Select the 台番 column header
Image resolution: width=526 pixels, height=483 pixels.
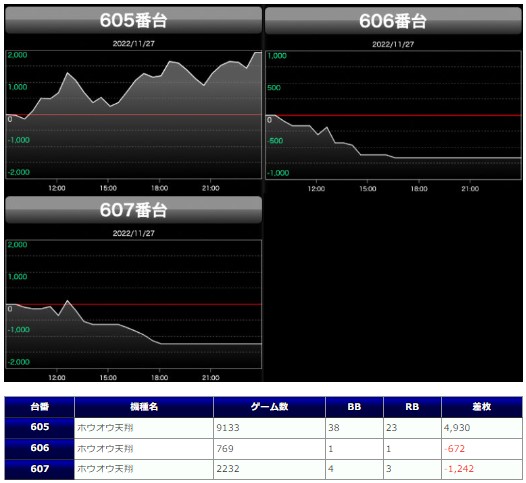pyautogui.click(x=40, y=407)
